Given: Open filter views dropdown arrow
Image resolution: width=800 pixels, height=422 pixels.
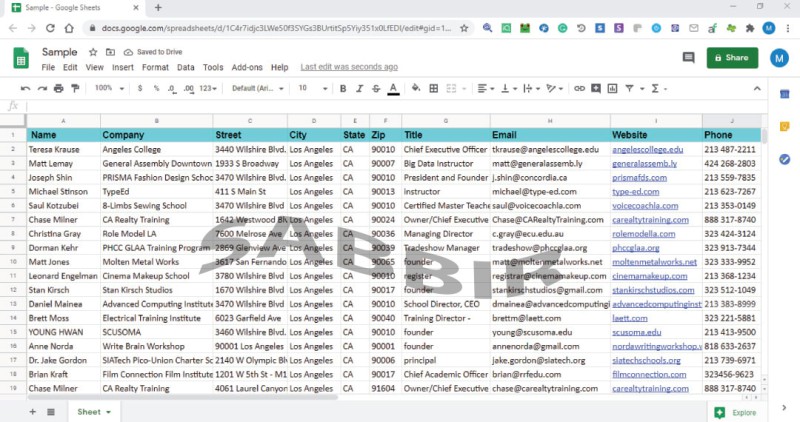Looking at the screenshot, I should pos(642,89).
